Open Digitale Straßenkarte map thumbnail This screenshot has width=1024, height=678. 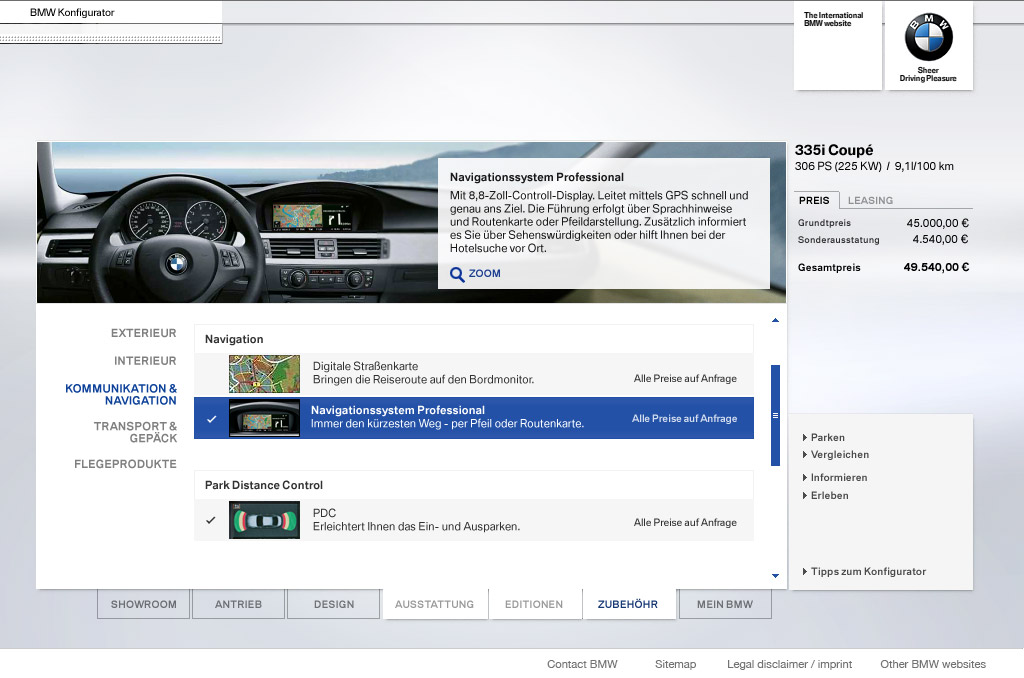click(264, 374)
